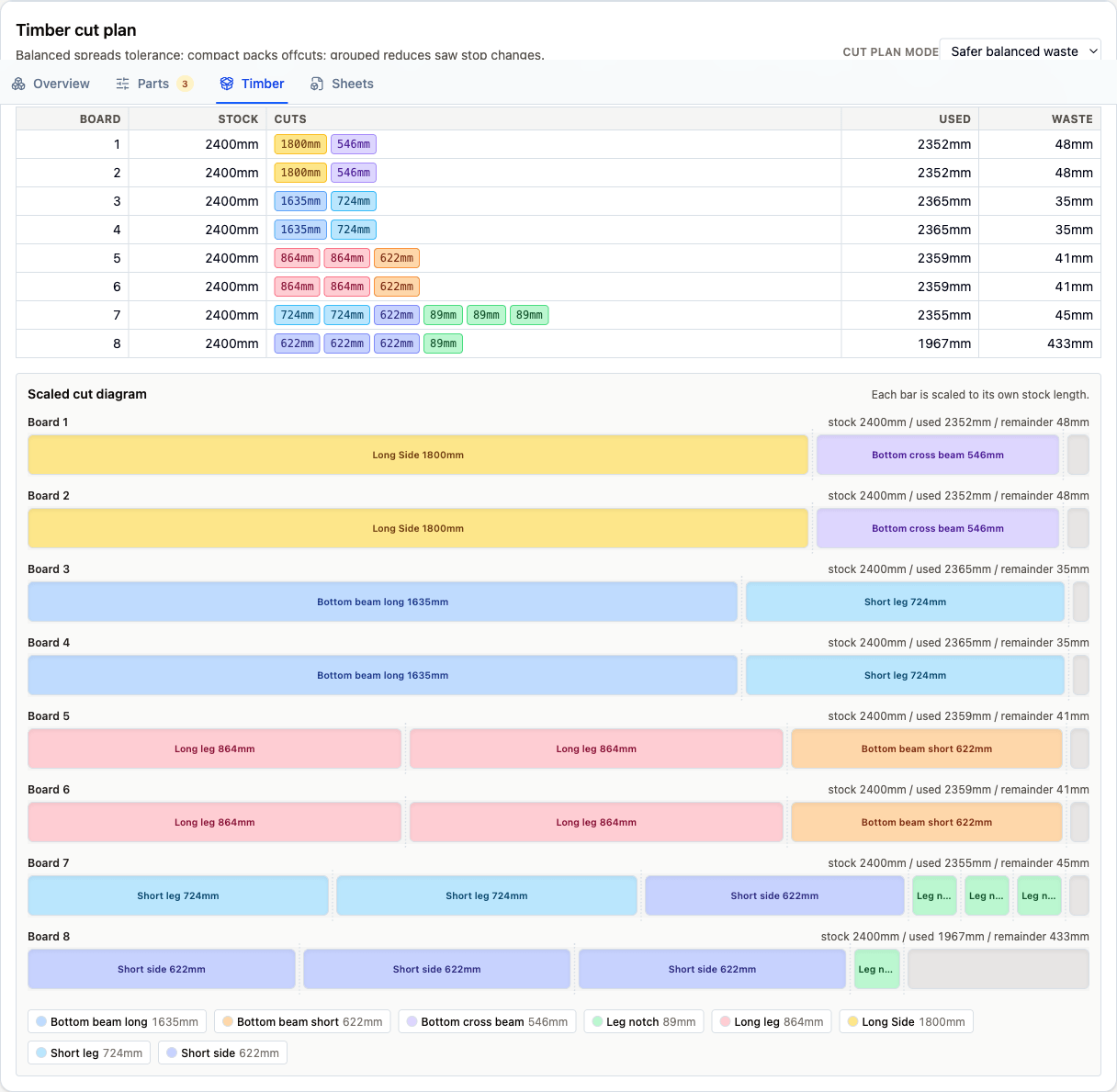Click the 622mm chip in board 5 row
This screenshot has width=1117, height=1092.
click(397, 258)
